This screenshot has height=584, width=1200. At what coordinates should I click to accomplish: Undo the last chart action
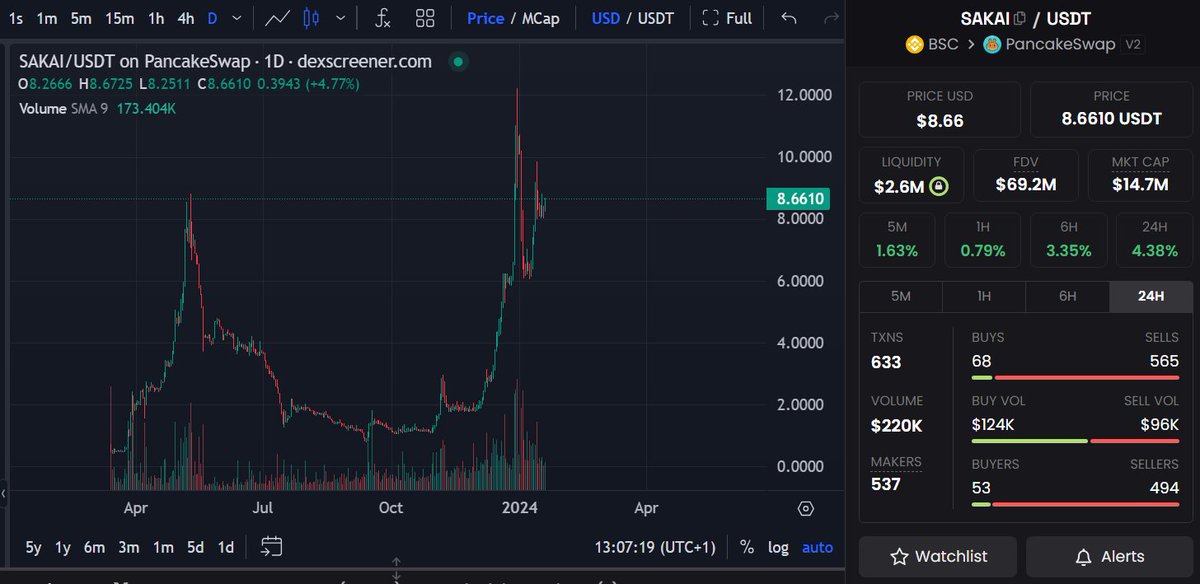coord(789,18)
